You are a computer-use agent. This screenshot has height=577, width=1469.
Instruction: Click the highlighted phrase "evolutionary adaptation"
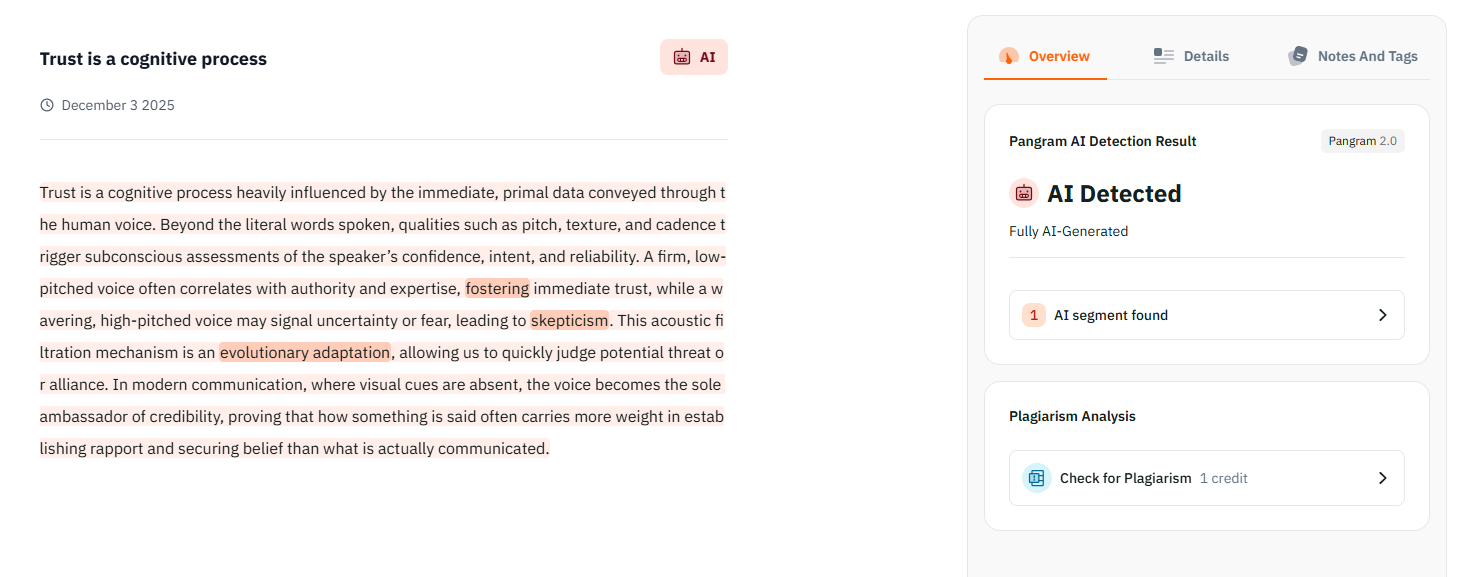point(305,353)
